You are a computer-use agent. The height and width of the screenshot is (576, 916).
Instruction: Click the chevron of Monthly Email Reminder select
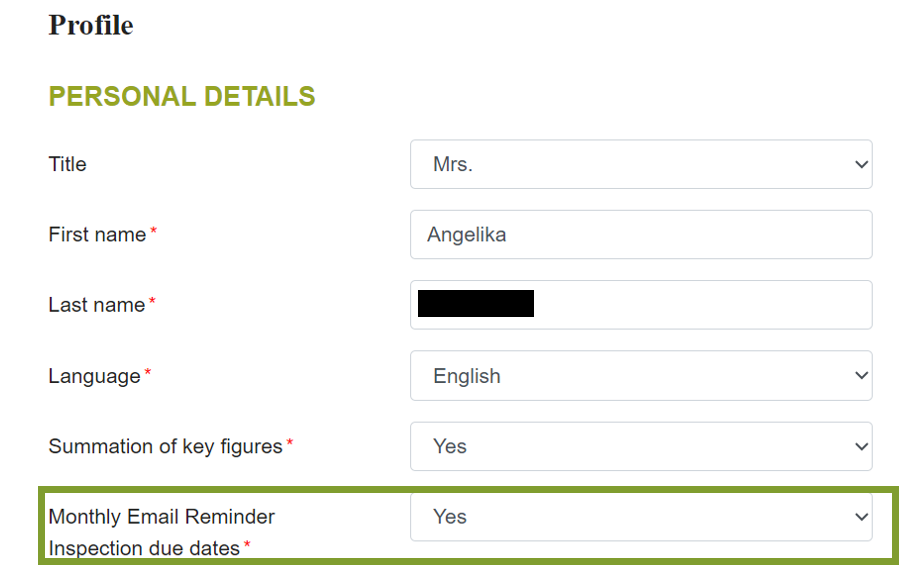click(861, 517)
